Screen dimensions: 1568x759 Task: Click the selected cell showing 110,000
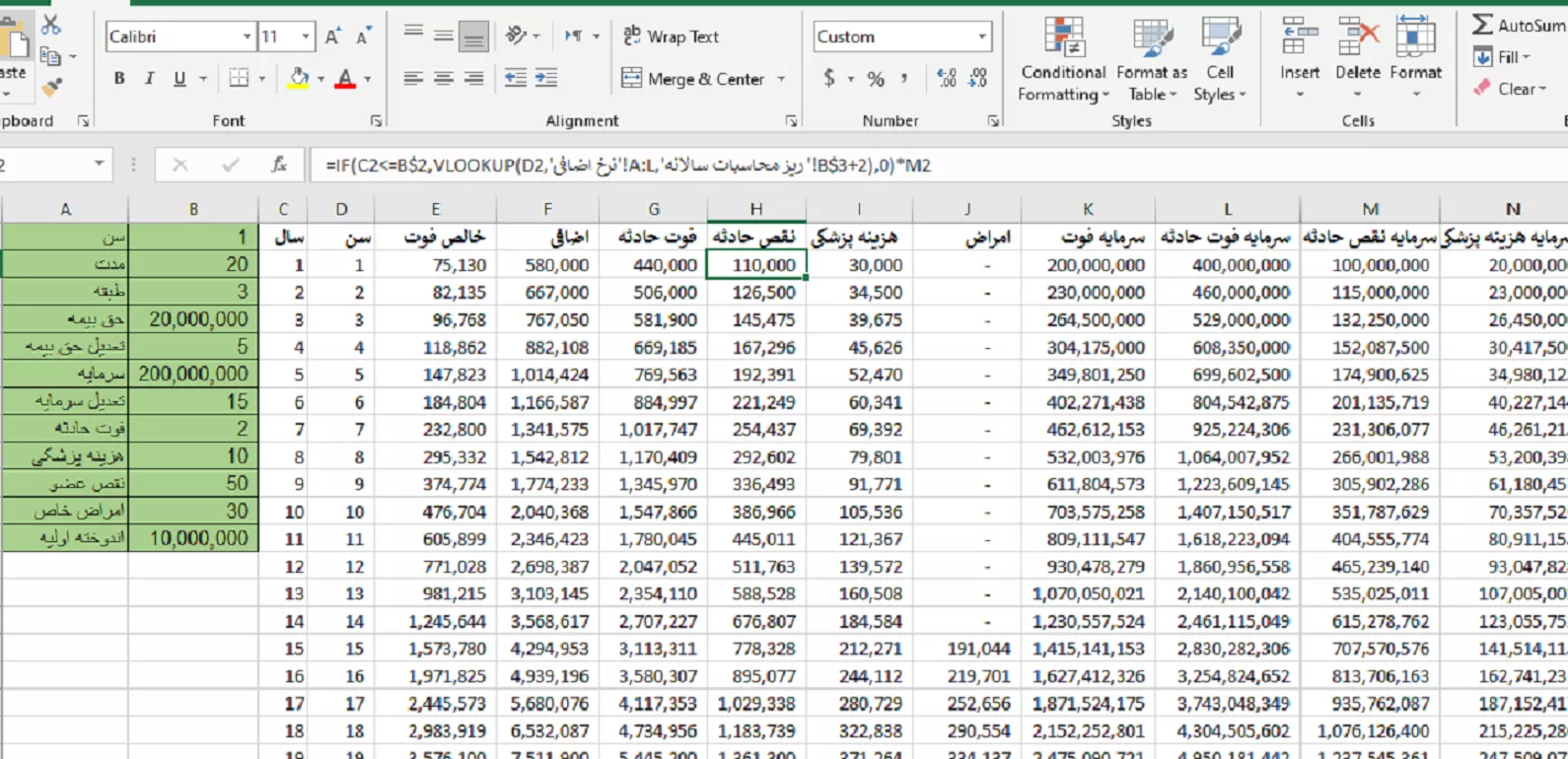(x=756, y=265)
